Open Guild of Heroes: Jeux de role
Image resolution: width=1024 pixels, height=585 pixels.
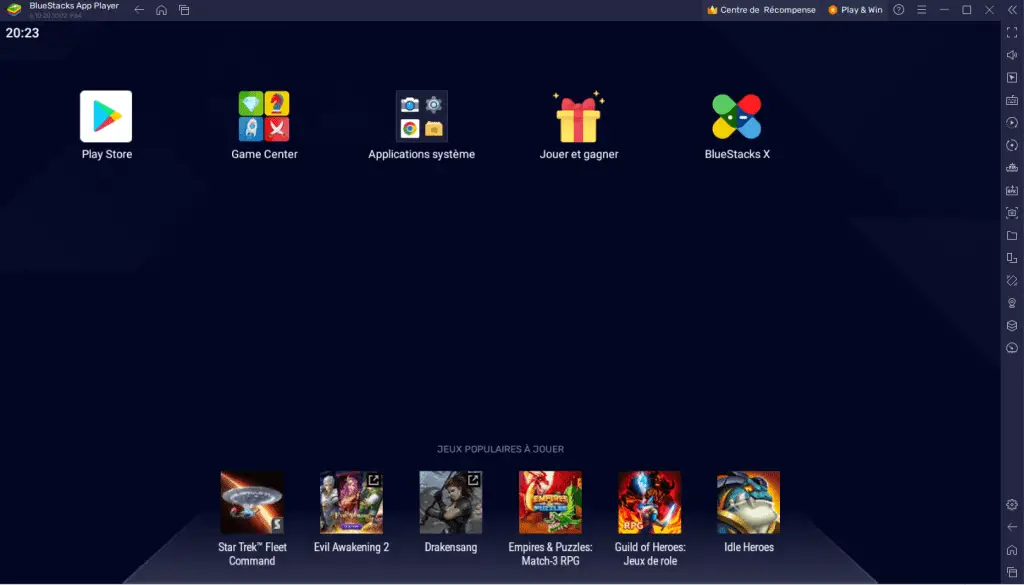tap(649, 502)
